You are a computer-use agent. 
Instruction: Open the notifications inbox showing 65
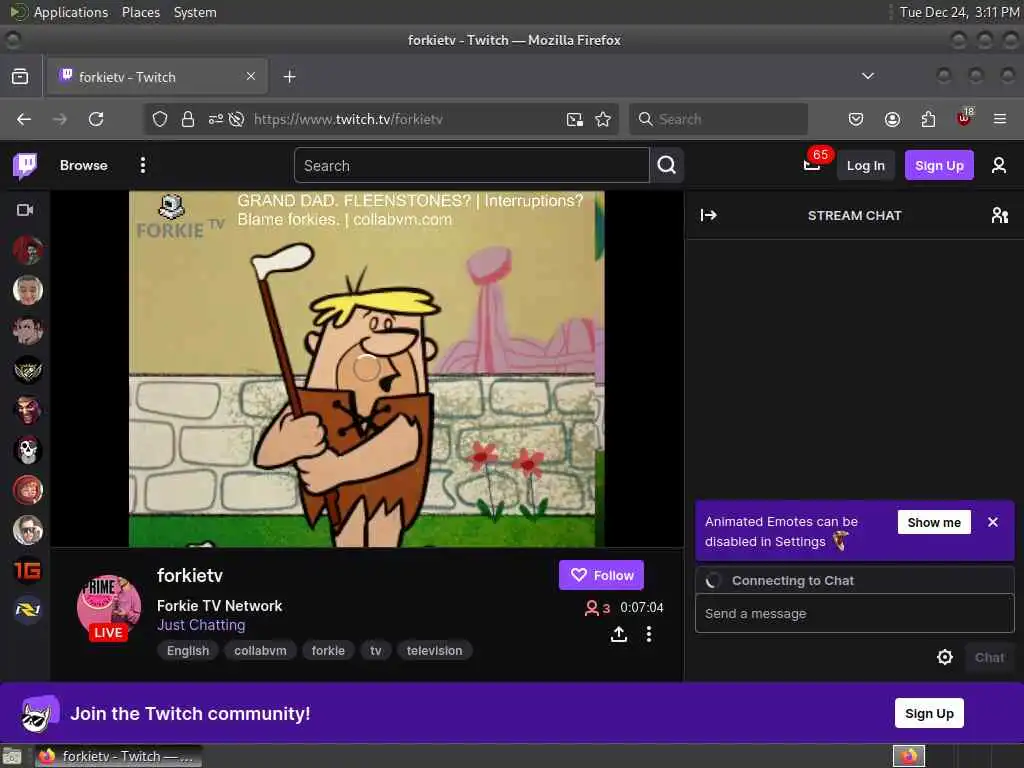tap(812, 165)
